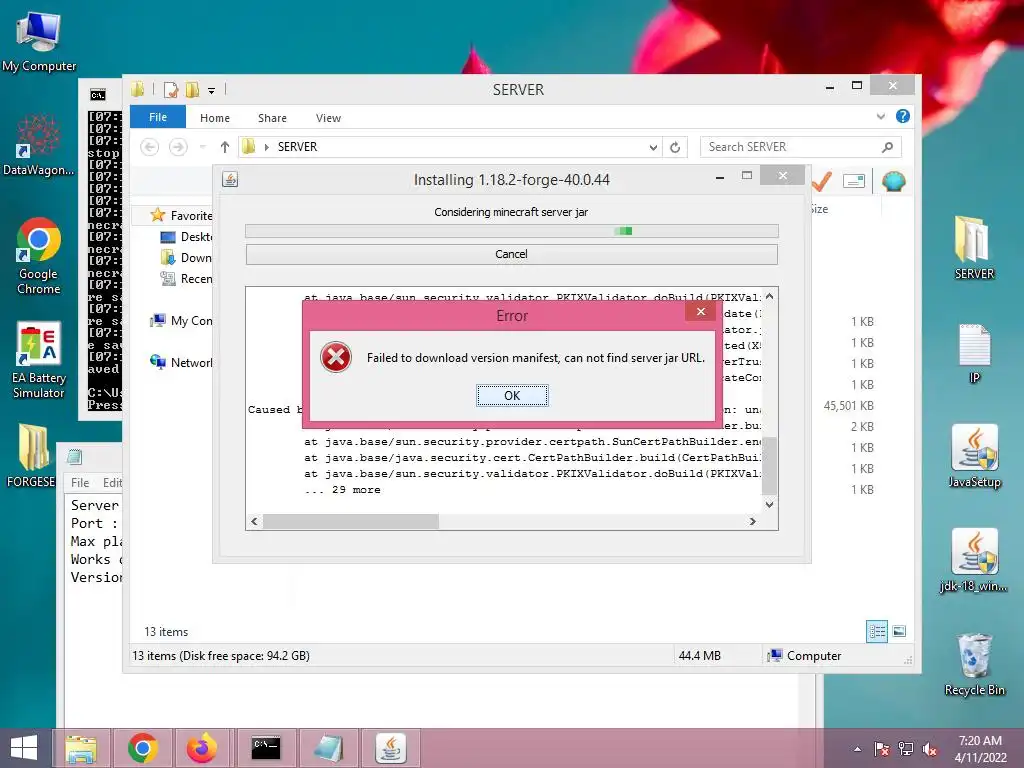Open the Share ribbon tab
Viewport: 1024px width, 768px height.
[272, 118]
